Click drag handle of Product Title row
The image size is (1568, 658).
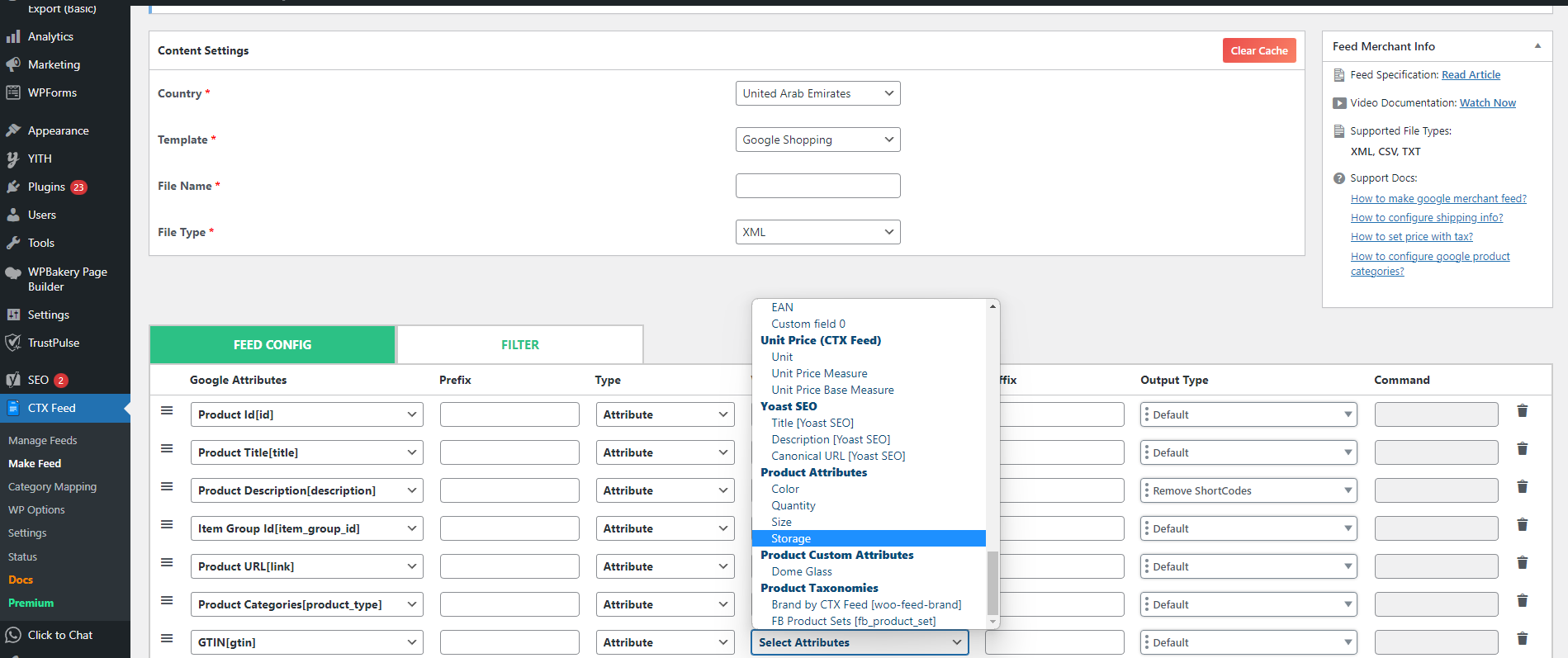click(167, 448)
